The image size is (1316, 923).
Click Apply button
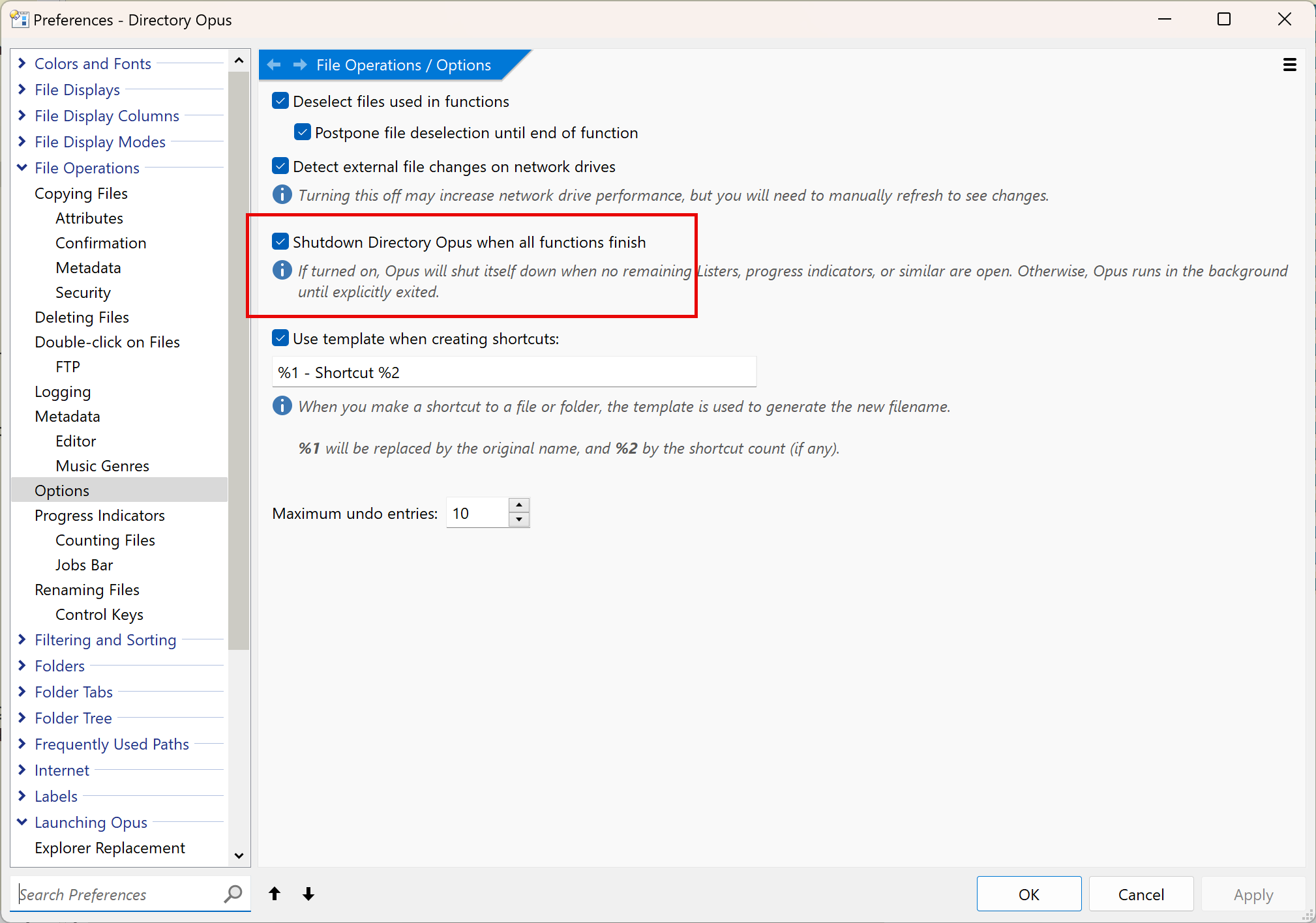(x=1253, y=894)
